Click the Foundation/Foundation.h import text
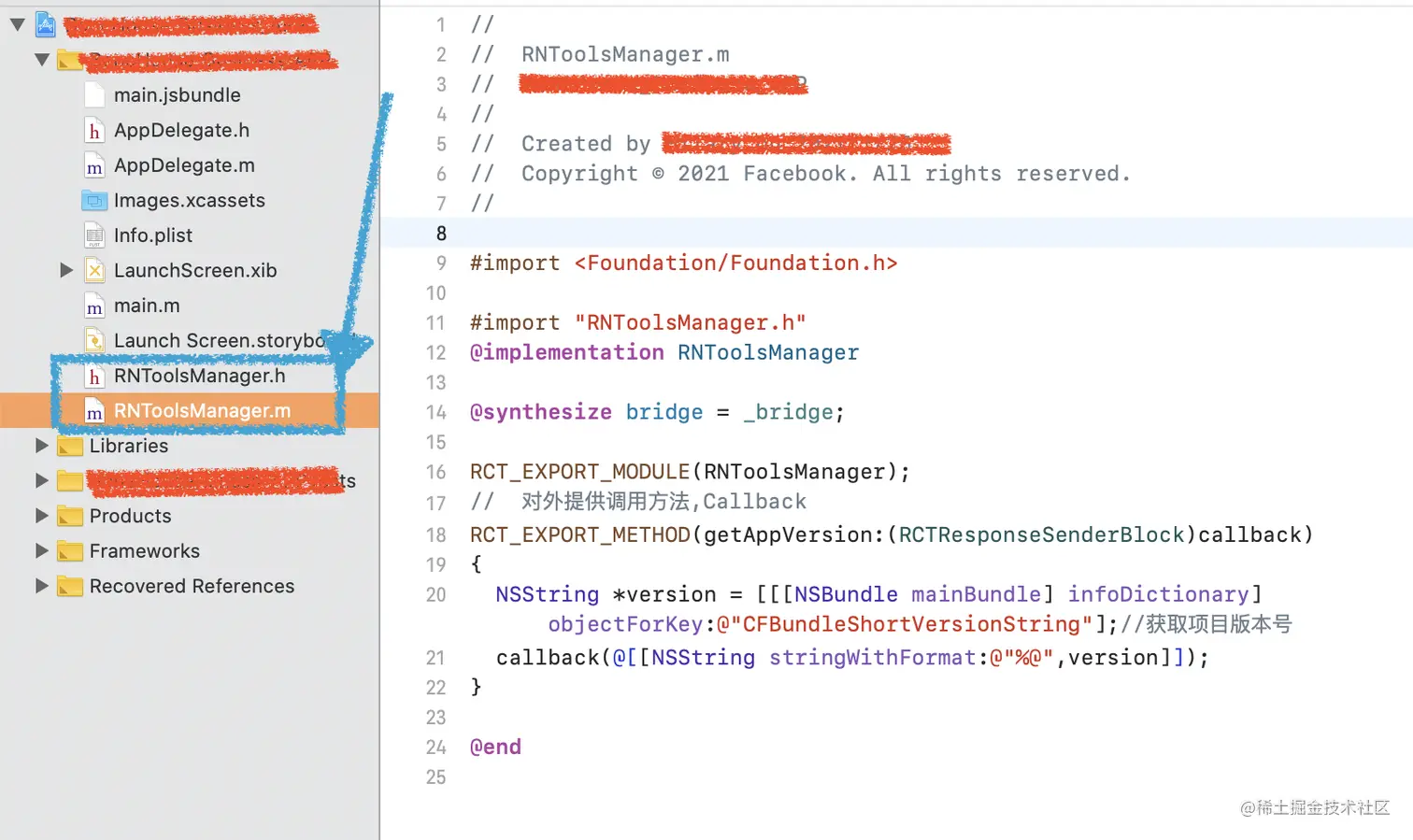Viewport: 1413px width, 840px height. pos(735,263)
